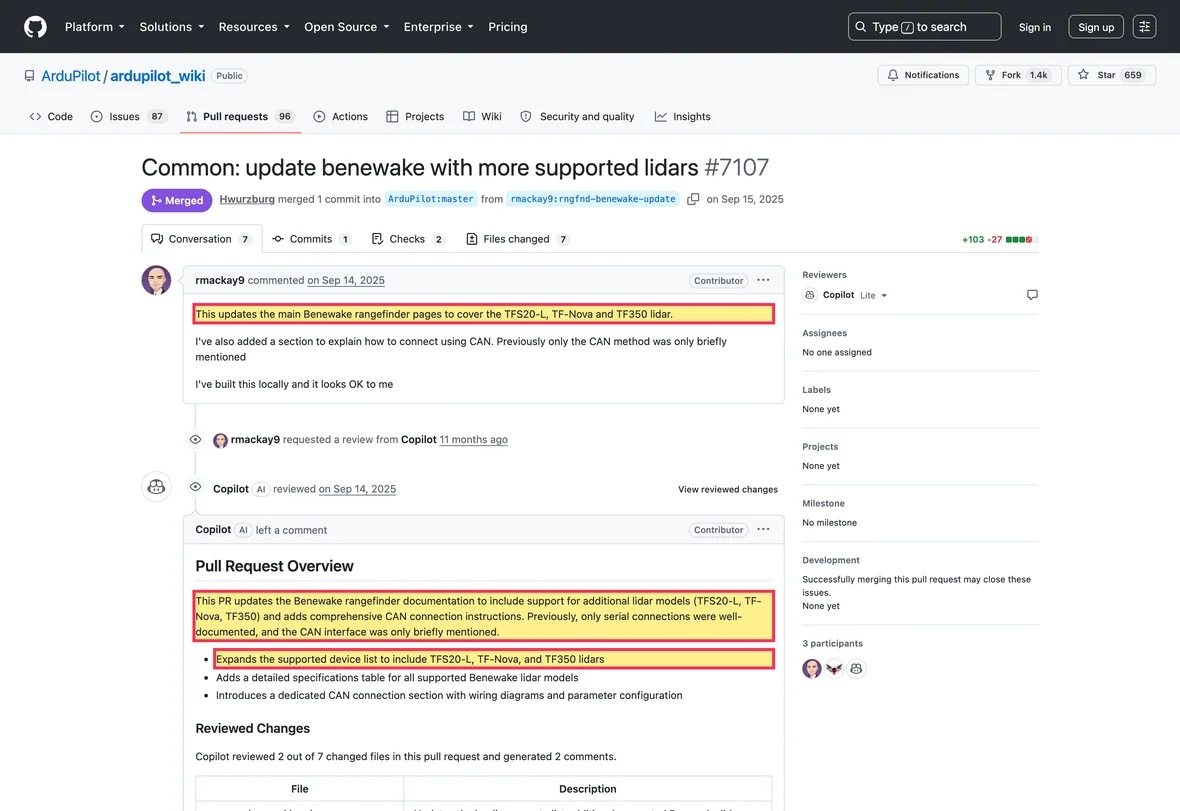This screenshot has width=1180, height=811.
Task: Click the Notifications bell button
Action: tap(923, 75)
